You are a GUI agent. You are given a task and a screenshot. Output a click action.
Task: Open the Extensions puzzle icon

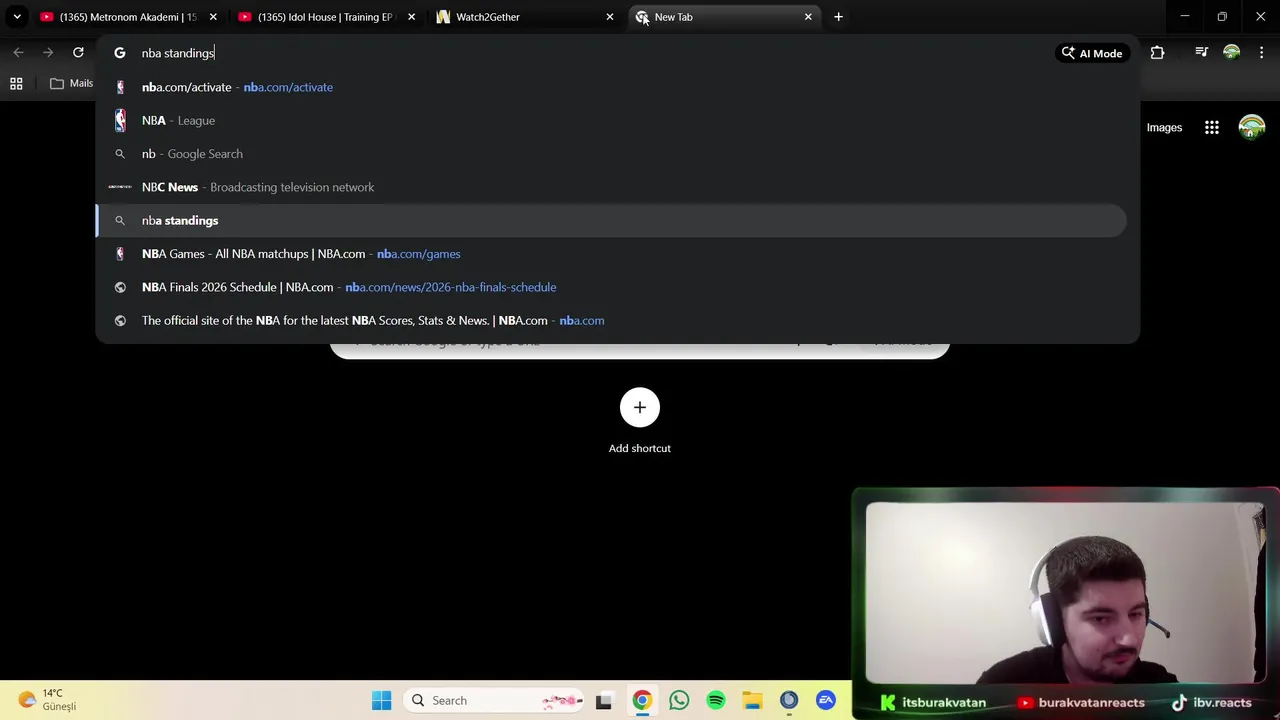coord(1157,53)
